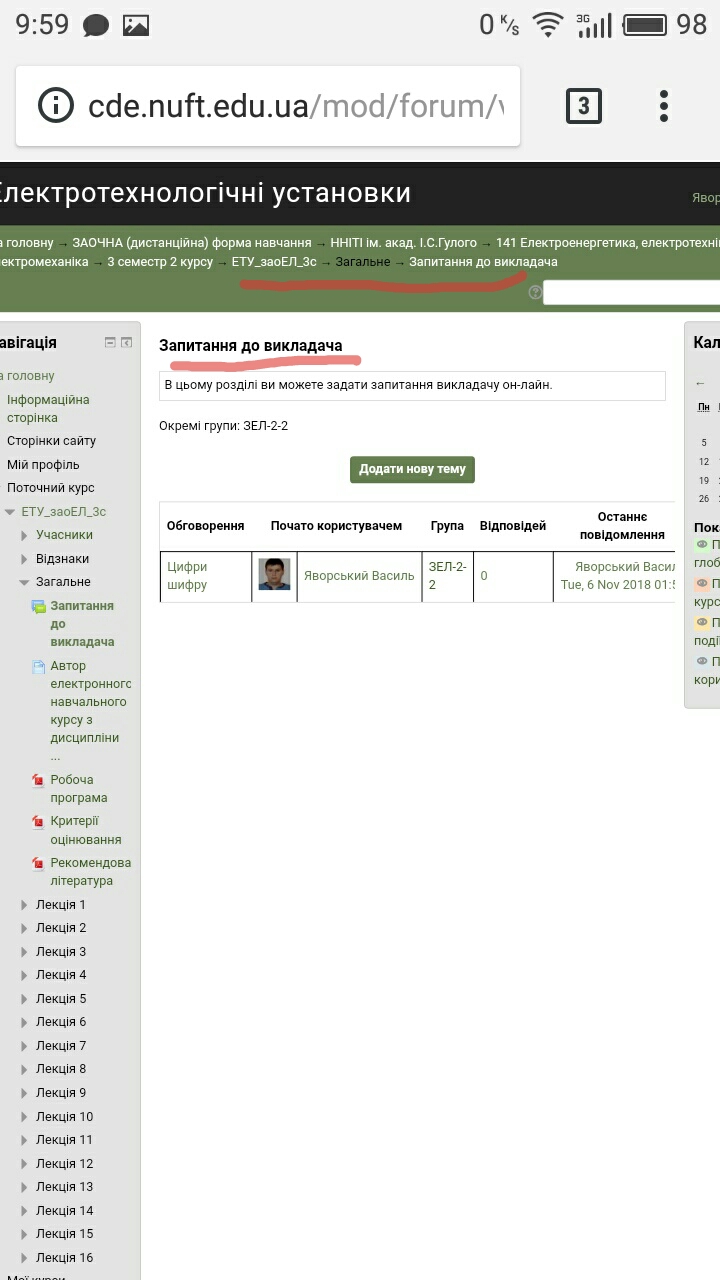Open the Chrome three-dot menu

663,106
